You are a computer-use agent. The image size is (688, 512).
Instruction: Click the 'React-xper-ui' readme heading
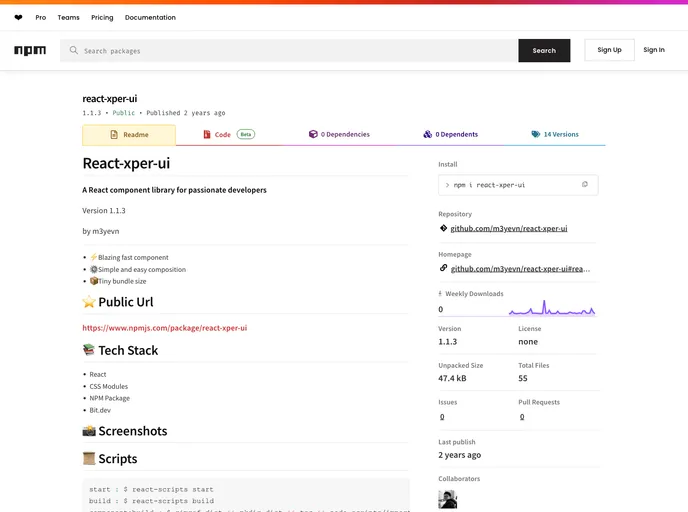pyautogui.click(x=126, y=163)
